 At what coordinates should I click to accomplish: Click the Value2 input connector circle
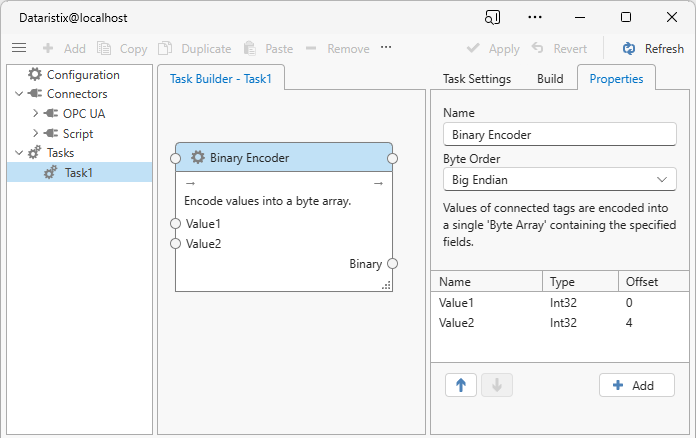[176, 243]
